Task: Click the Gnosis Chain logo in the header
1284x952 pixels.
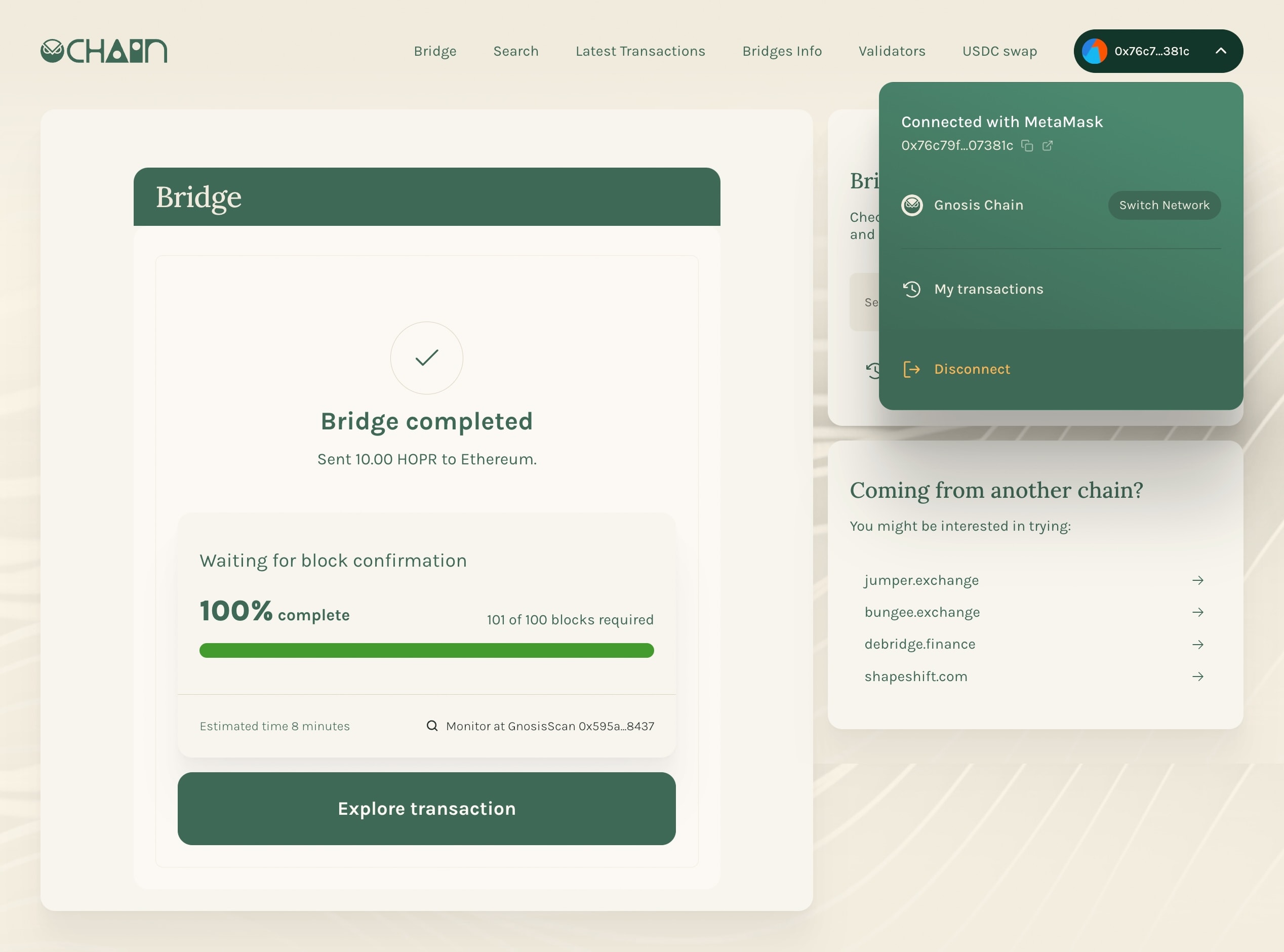Action: click(104, 51)
